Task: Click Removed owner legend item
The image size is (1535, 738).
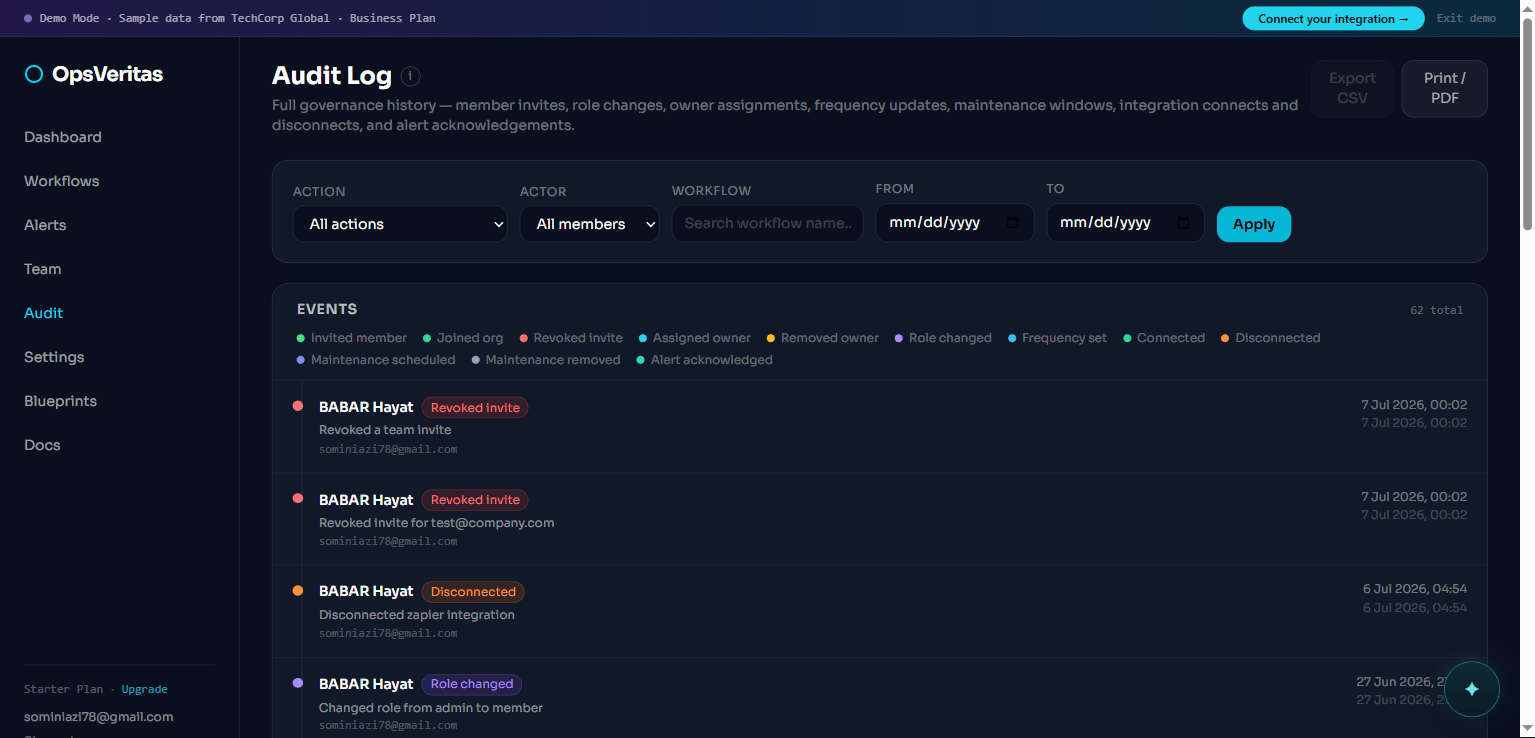Action: coord(823,338)
